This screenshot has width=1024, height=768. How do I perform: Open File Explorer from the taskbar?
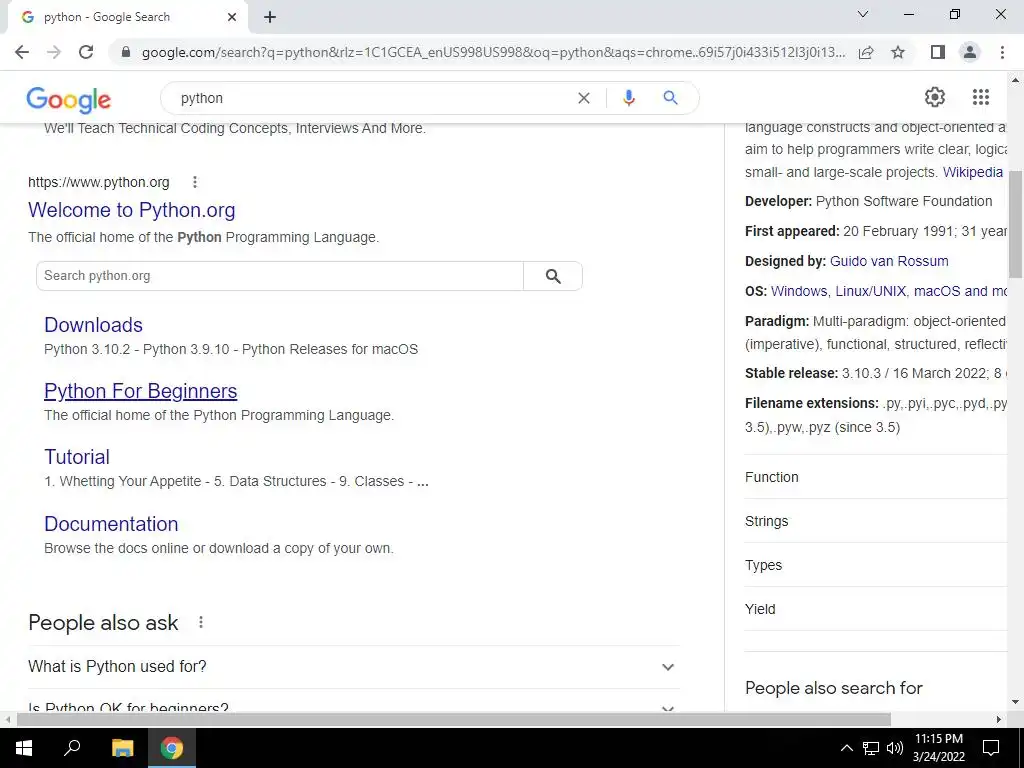[122, 748]
